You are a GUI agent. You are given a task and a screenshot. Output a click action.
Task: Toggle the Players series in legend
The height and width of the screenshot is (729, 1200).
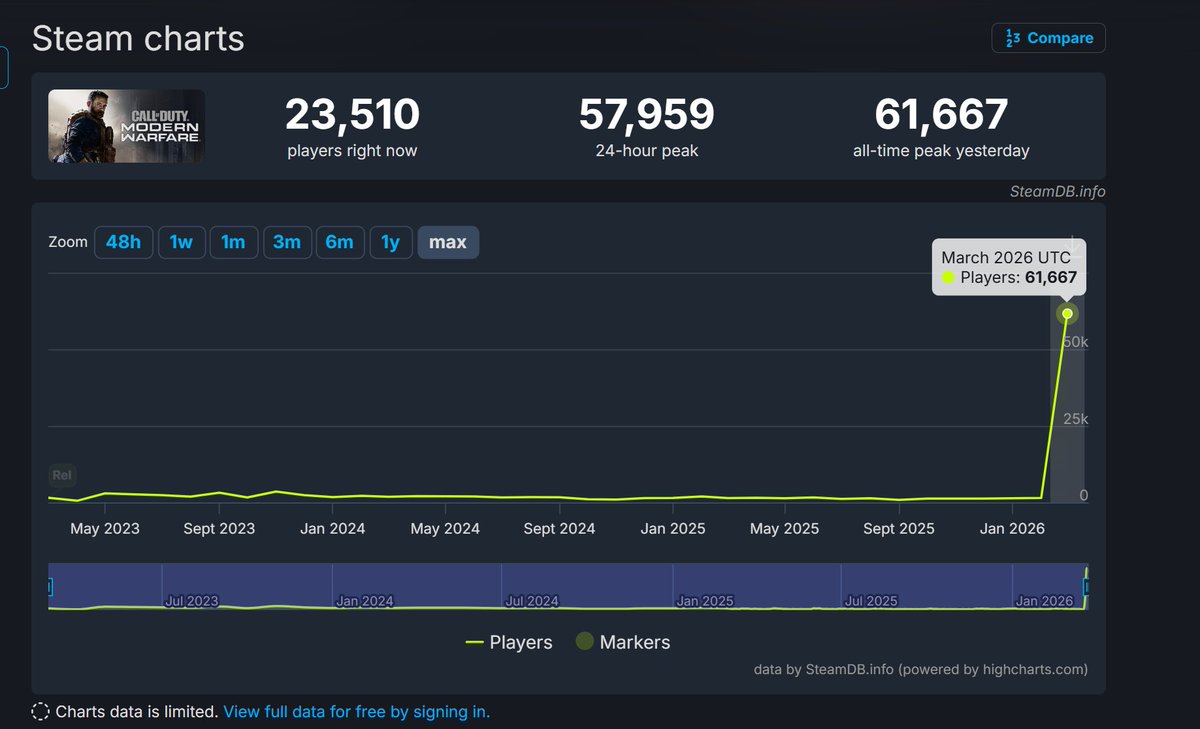[509, 642]
